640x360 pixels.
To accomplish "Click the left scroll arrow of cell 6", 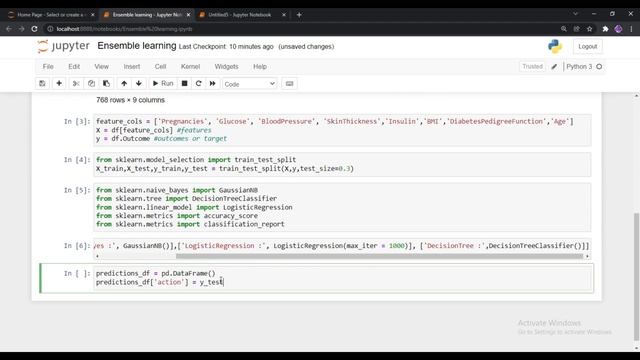I will (x=97, y=256).
